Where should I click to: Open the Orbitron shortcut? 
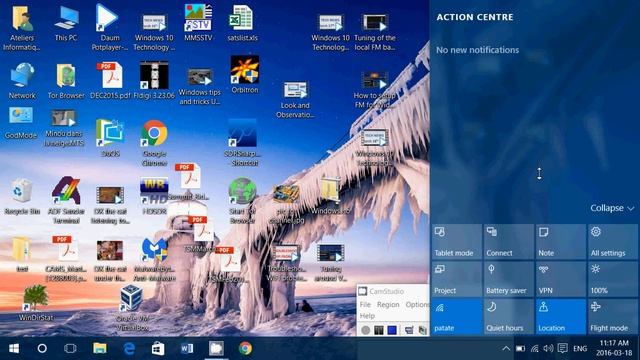tap(244, 75)
